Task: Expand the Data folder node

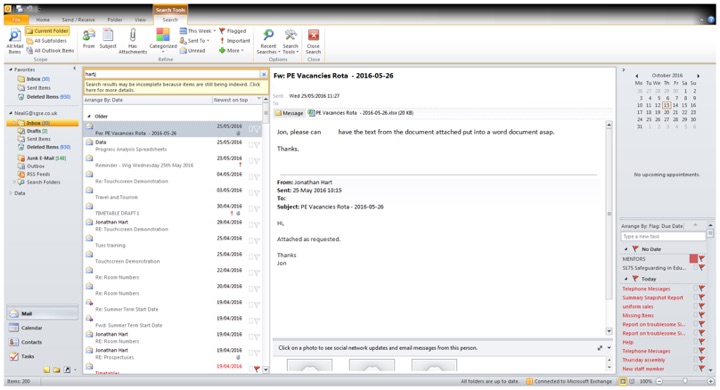Action: pyautogui.click(x=11, y=193)
